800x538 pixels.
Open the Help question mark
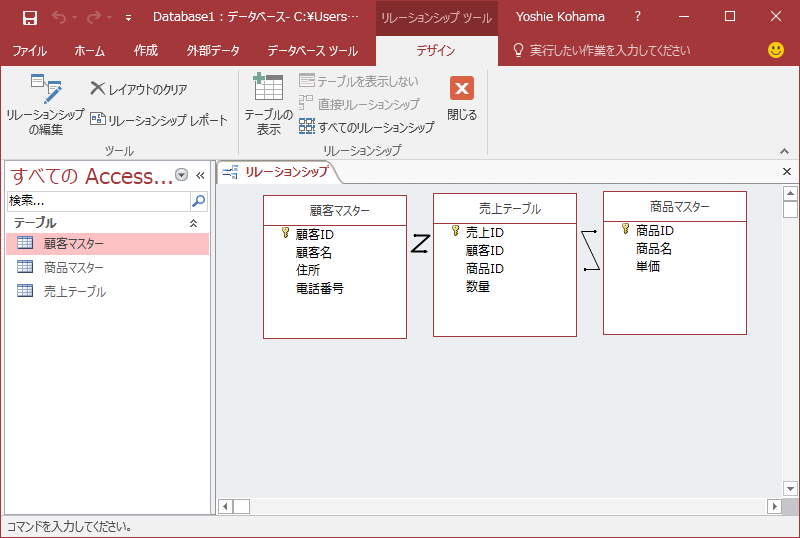click(637, 17)
